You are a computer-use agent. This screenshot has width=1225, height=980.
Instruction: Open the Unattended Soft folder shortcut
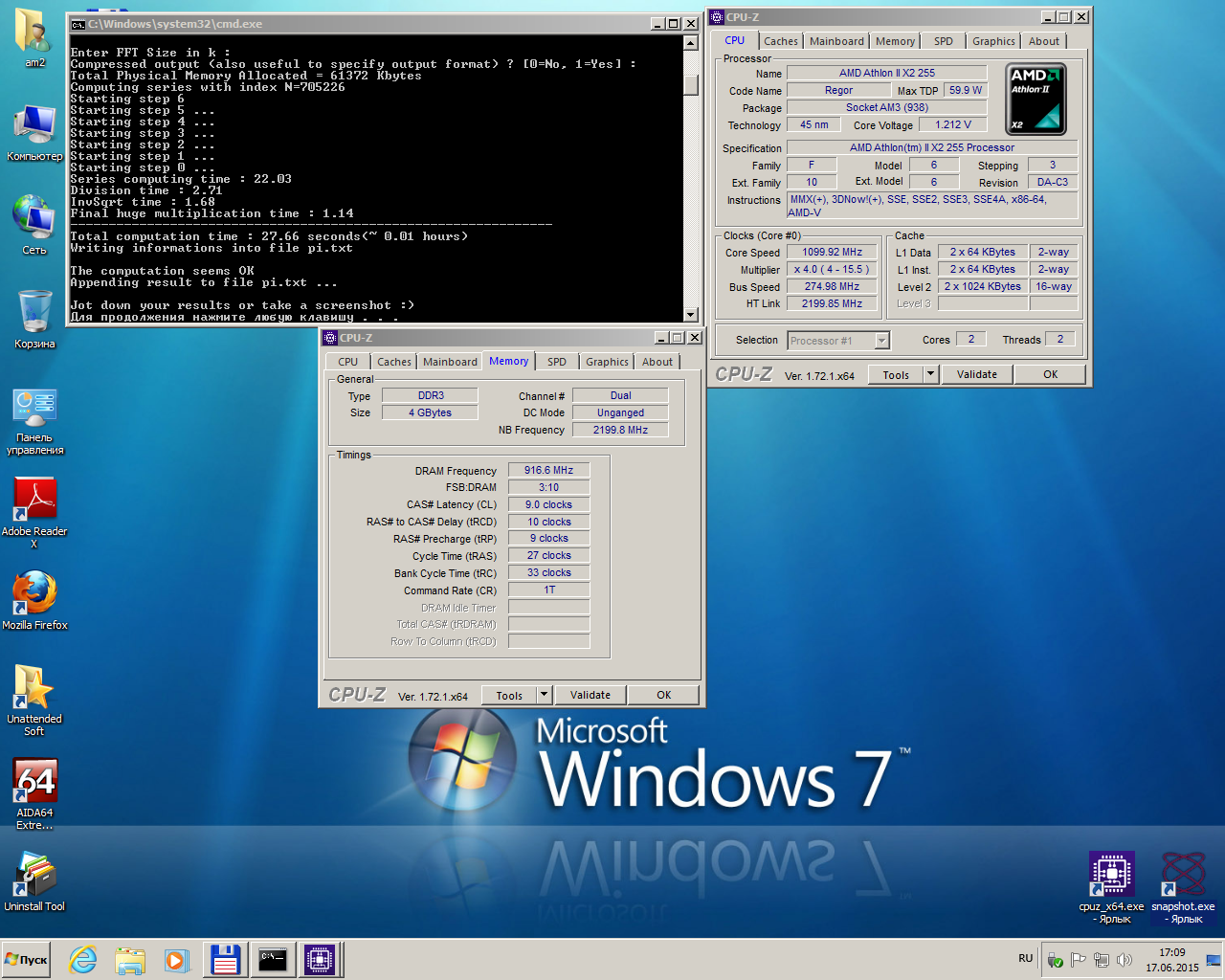coord(34,700)
